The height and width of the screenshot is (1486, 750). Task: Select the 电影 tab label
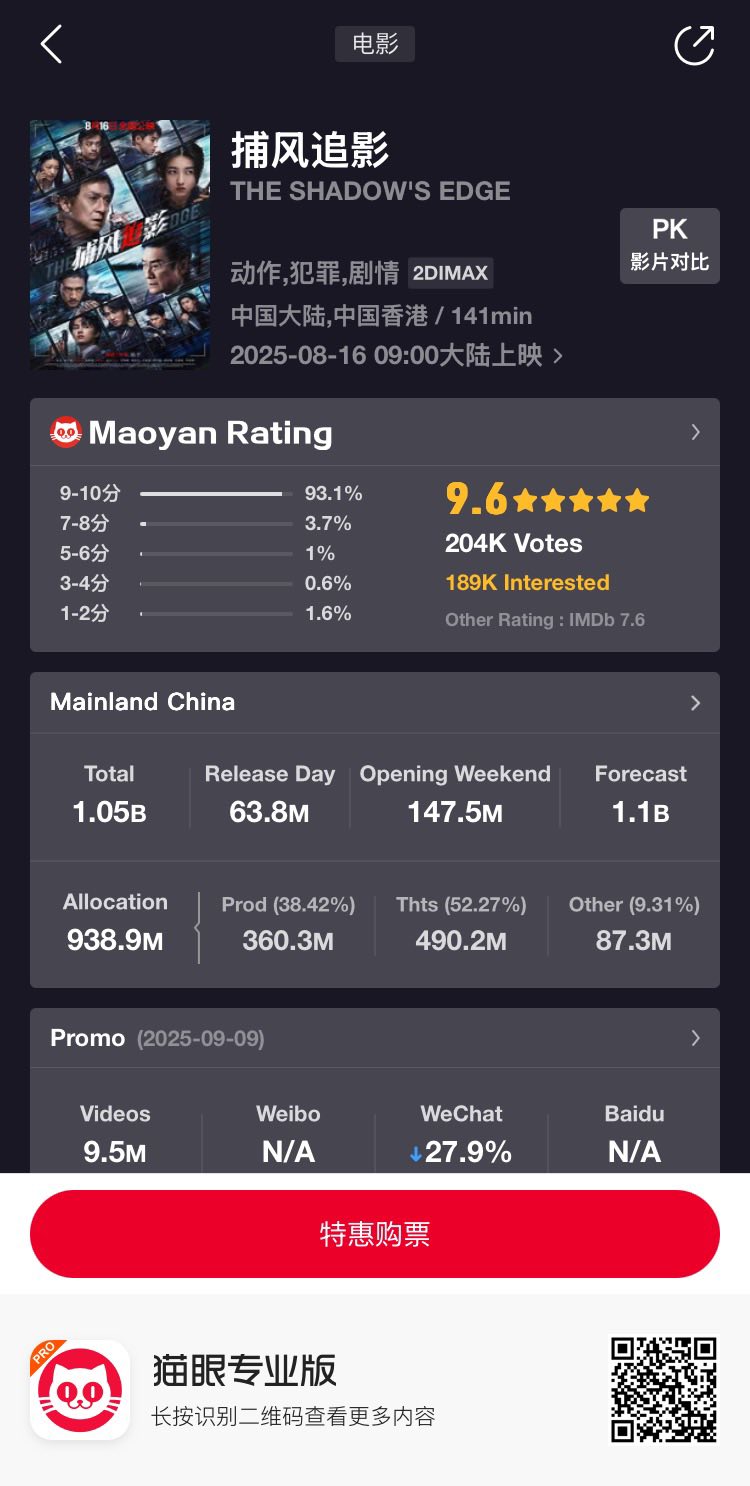click(x=375, y=44)
